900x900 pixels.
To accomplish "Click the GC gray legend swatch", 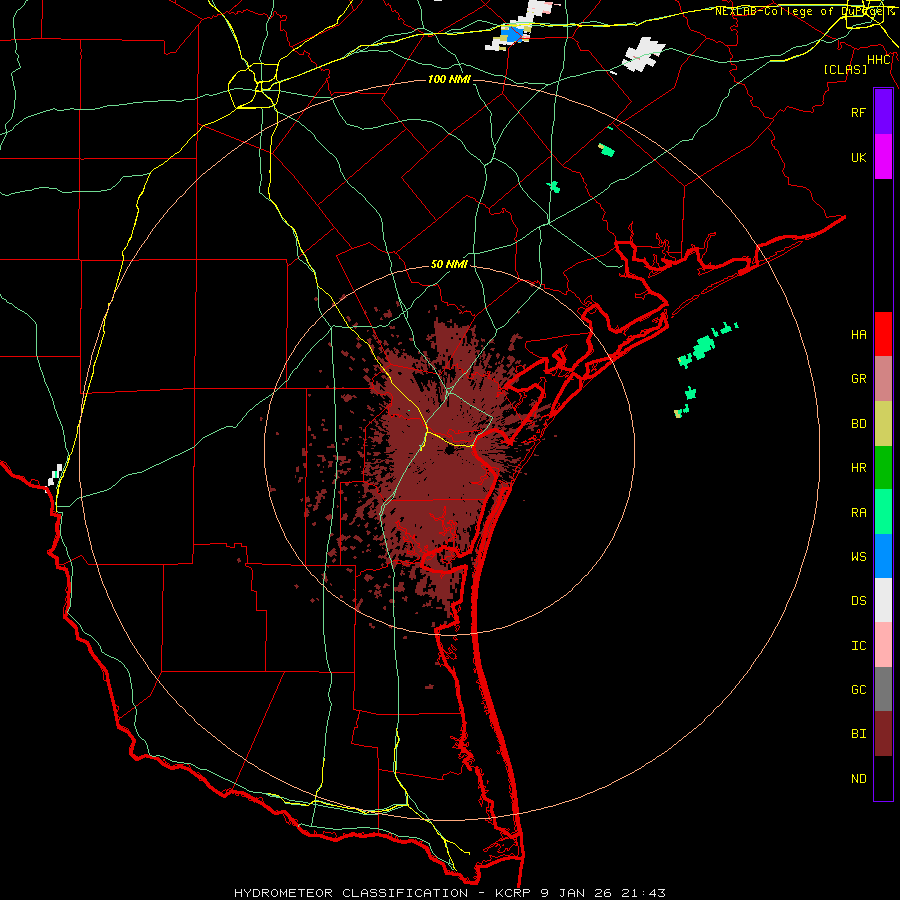I will 883,689.
